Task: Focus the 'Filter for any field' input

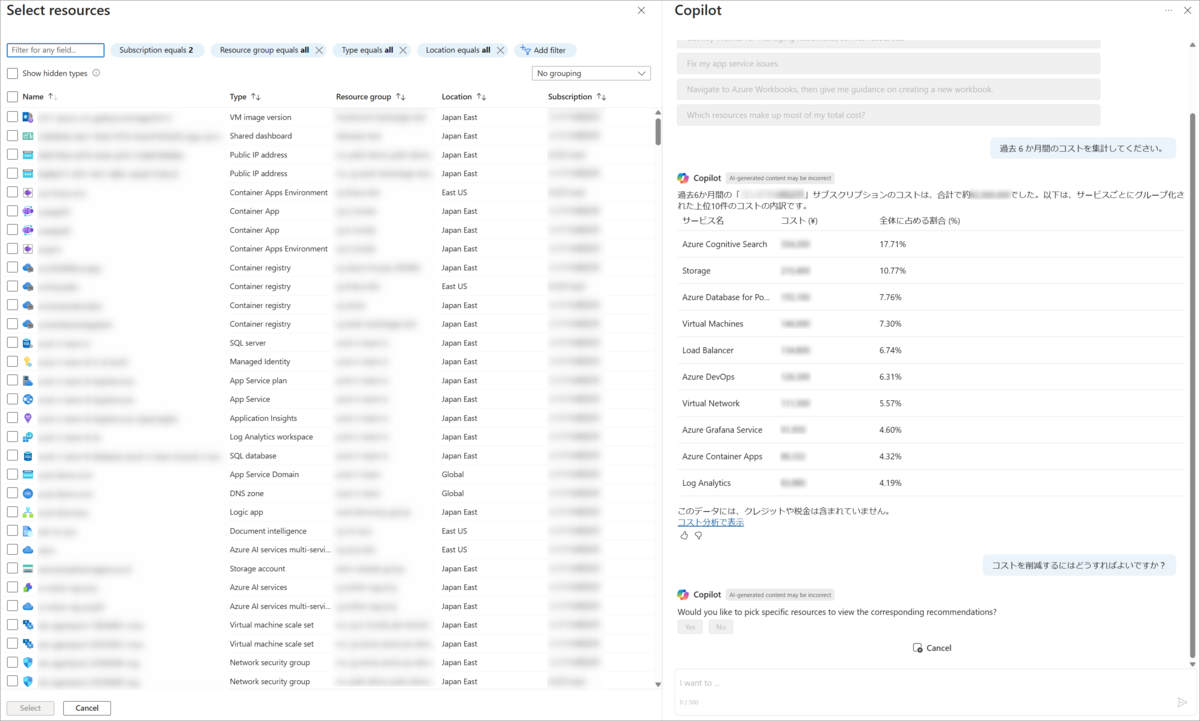Action: click(56, 50)
